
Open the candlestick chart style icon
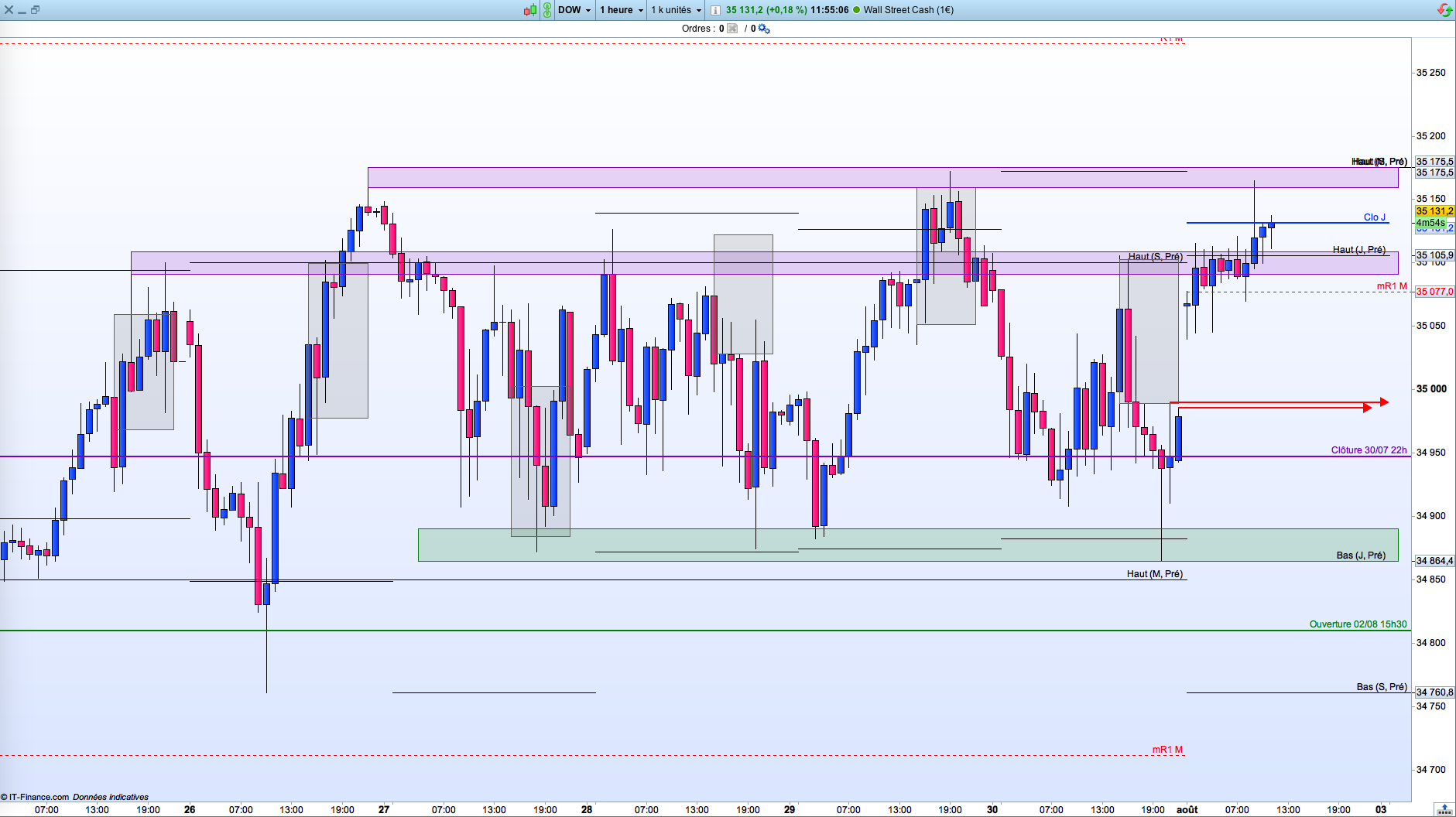click(530, 10)
